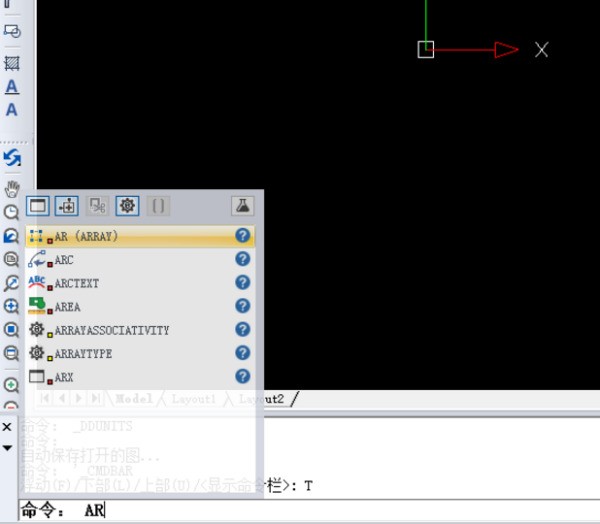Toggle the disabled scissors filter button in popup
This screenshot has height=524, width=600.
point(97,206)
